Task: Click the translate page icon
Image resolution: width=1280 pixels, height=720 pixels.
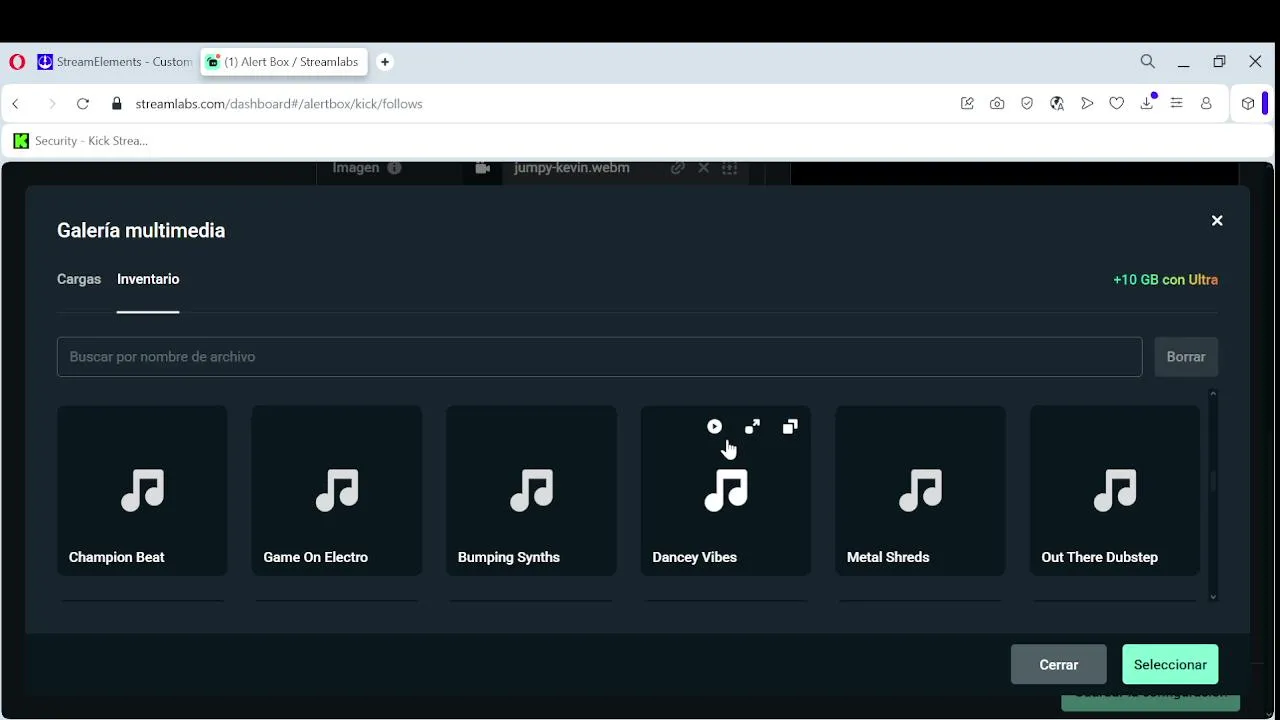Action: point(1057,104)
